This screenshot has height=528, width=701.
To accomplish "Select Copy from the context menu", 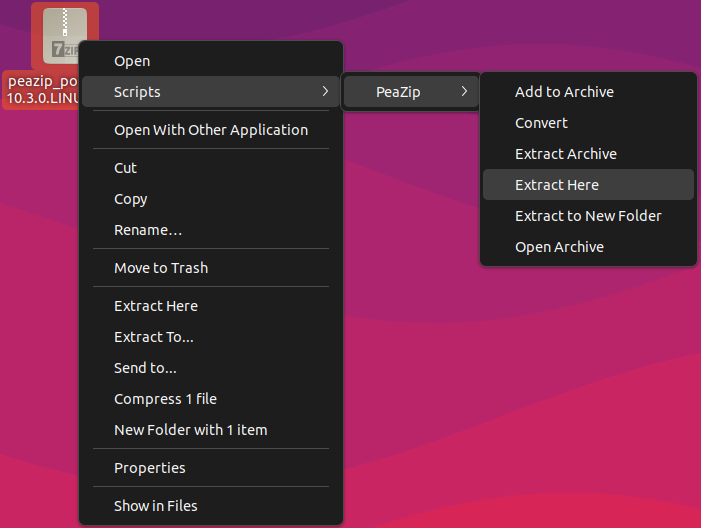I will click(211, 199).
